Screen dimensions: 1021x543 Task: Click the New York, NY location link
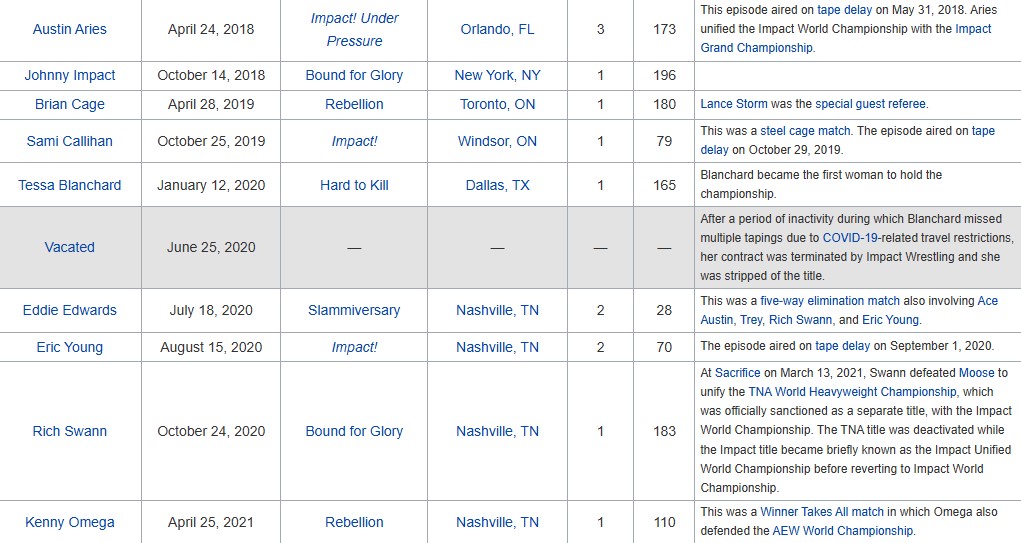(x=497, y=75)
